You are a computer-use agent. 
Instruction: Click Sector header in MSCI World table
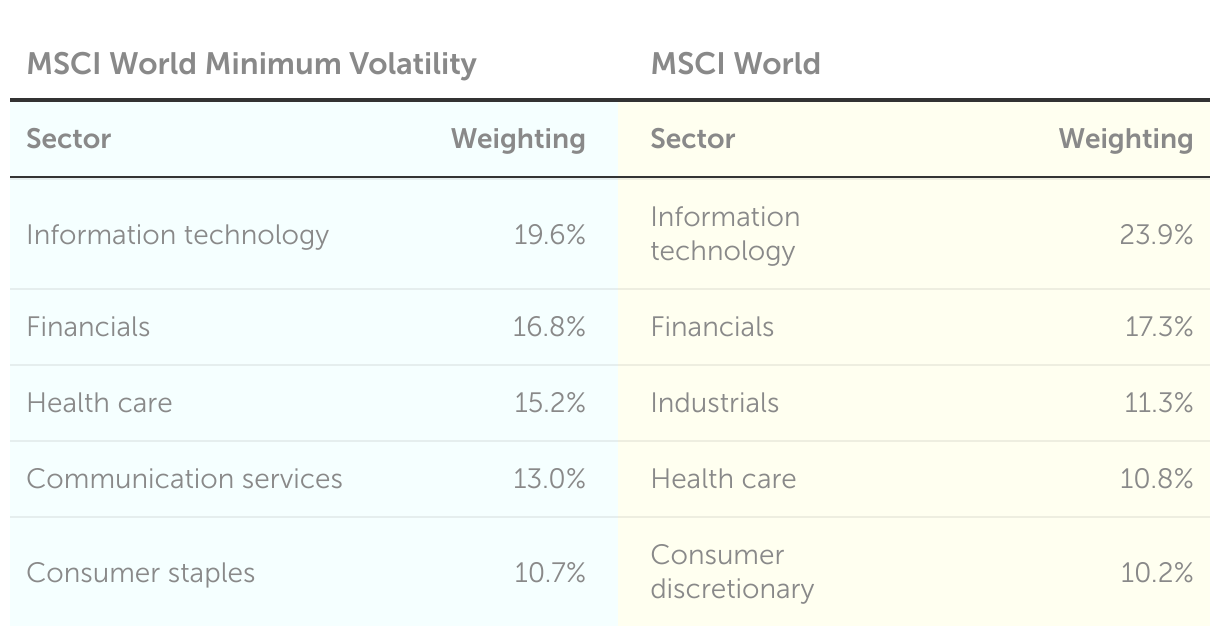[x=693, y=138]
